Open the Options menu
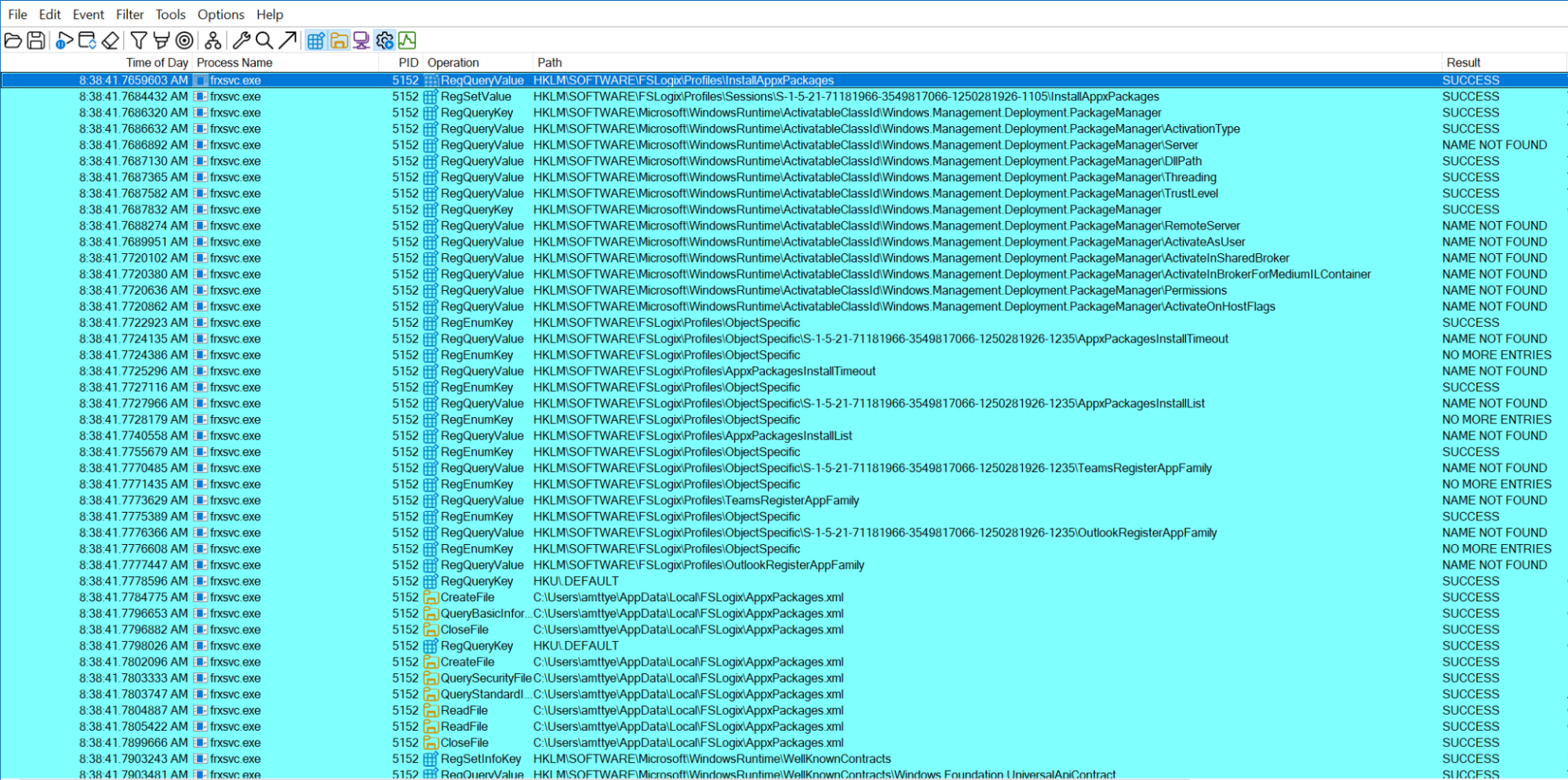1568x780 pixels. click(220, 13)
